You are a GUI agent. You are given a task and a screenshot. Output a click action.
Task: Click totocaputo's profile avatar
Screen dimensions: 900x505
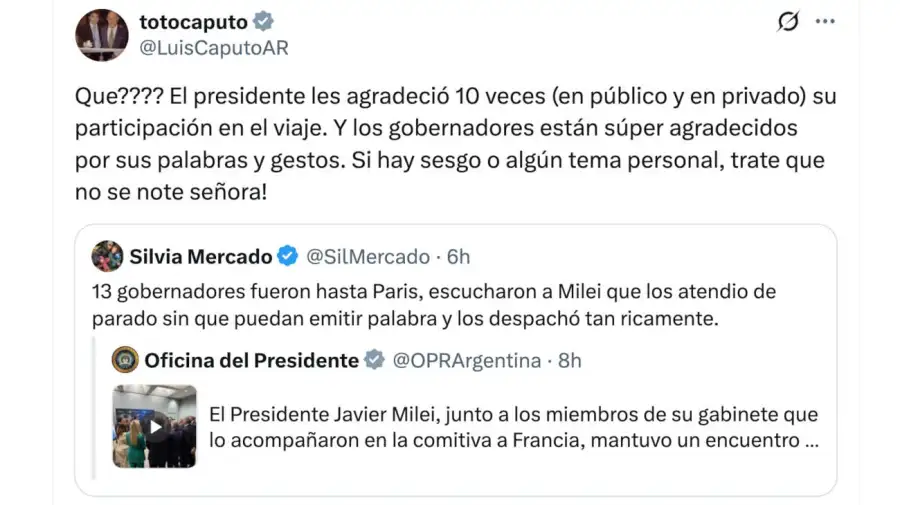pyautogui.click(x=102, y=34)
